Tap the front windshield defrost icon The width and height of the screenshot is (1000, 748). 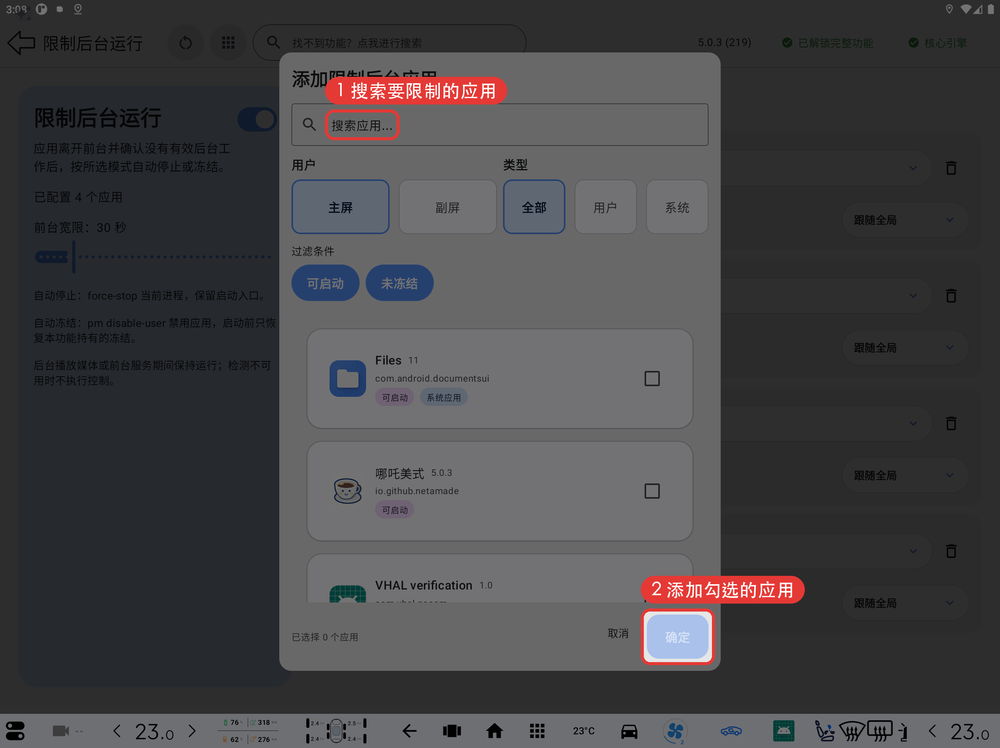coord(851,731)
